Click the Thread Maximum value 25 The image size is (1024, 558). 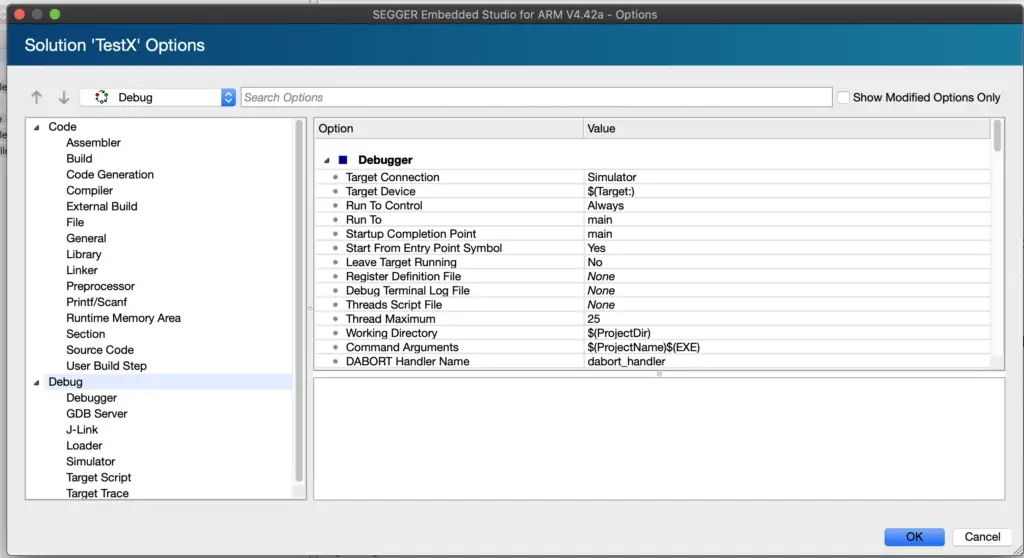tap(594, 319)
